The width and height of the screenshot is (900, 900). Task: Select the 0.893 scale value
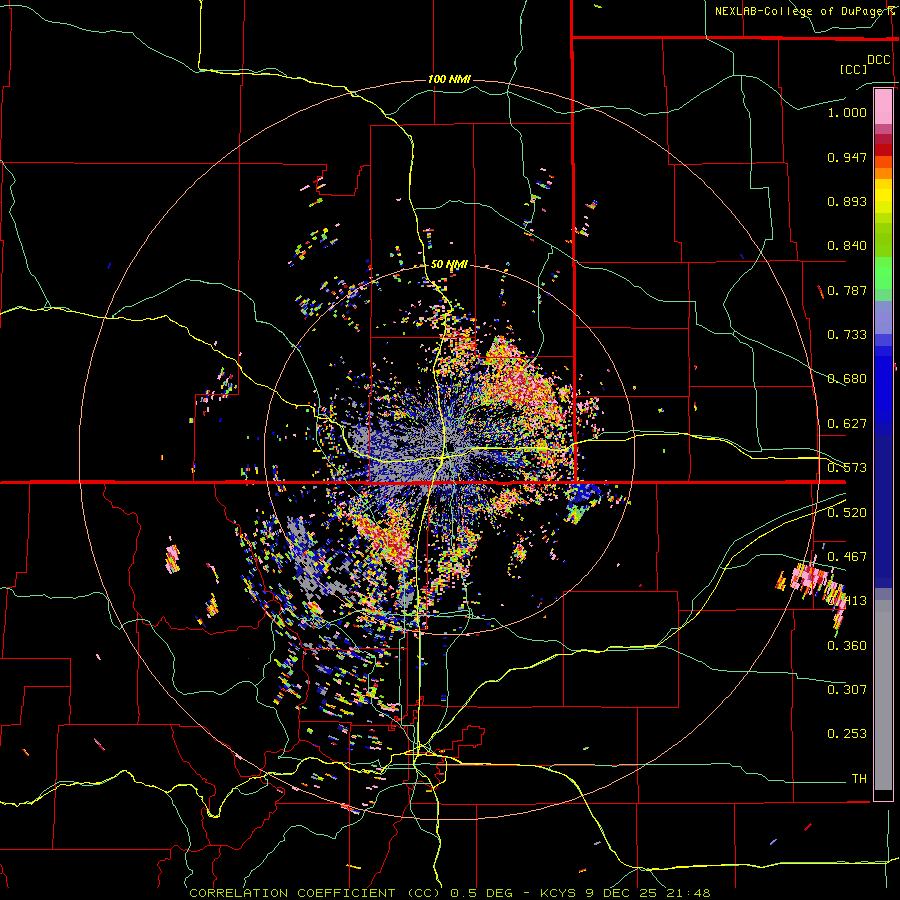click(x=847, y=201)
